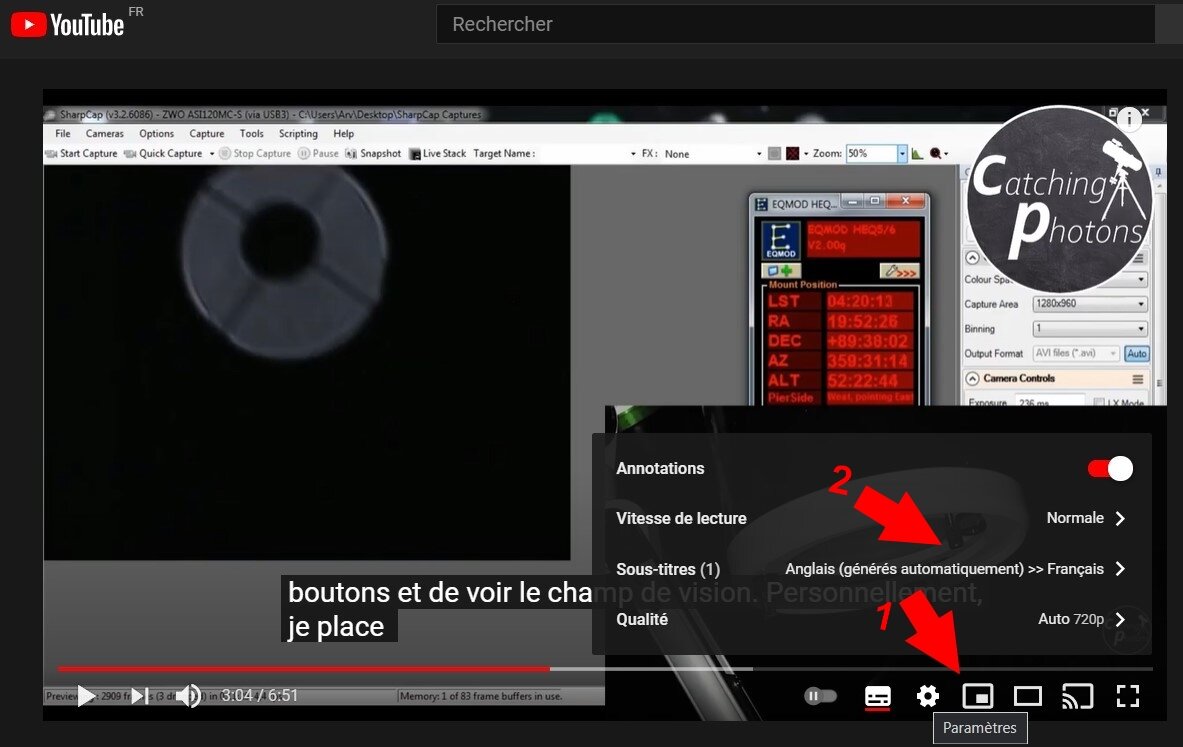This screenshot has height=747, width=1183.
Task: Open the Camera Controls hamburger menu
Action: coord(1137,379)
